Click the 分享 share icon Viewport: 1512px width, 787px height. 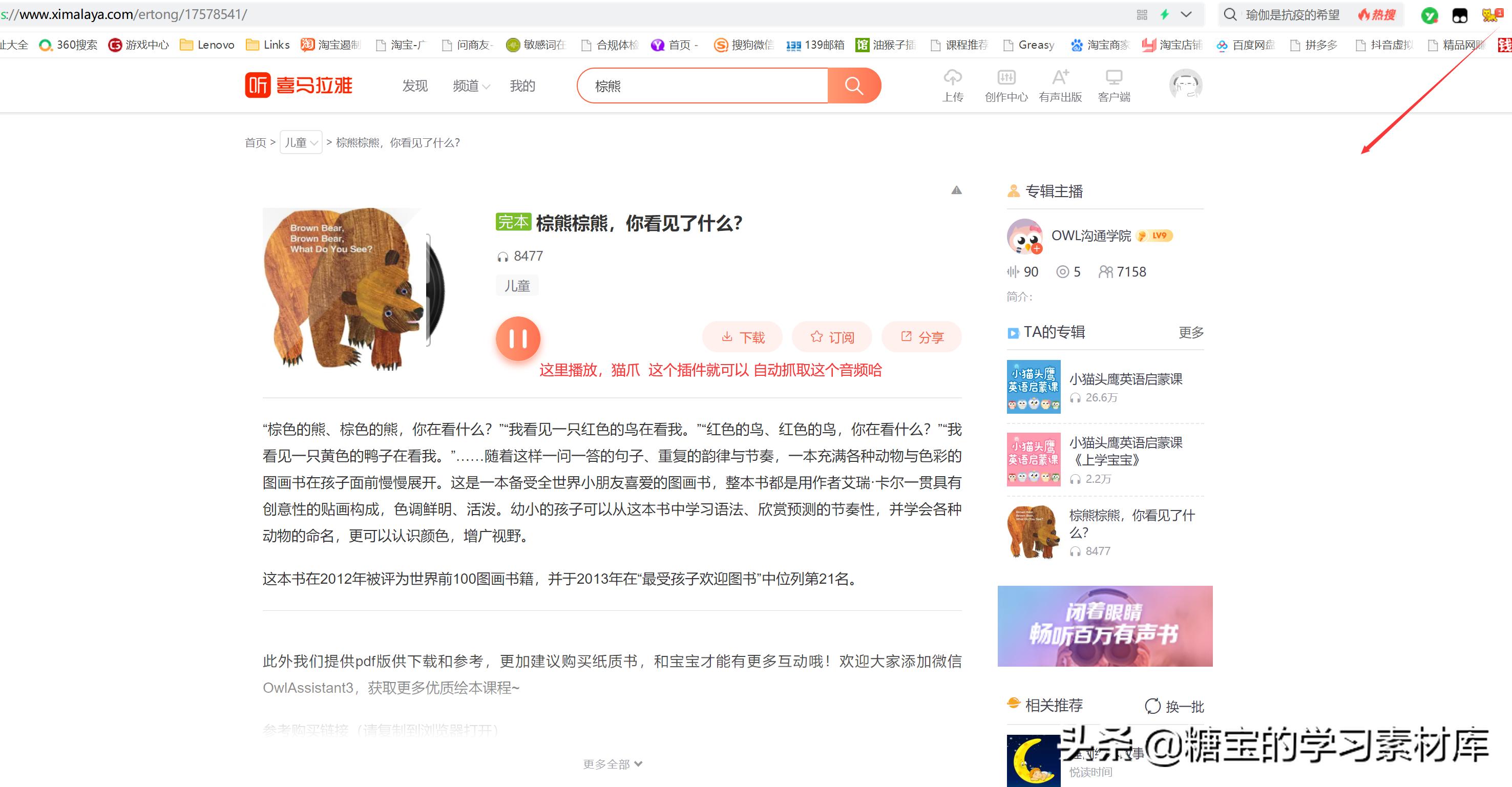pyautogui.click(x=921, y=337)
